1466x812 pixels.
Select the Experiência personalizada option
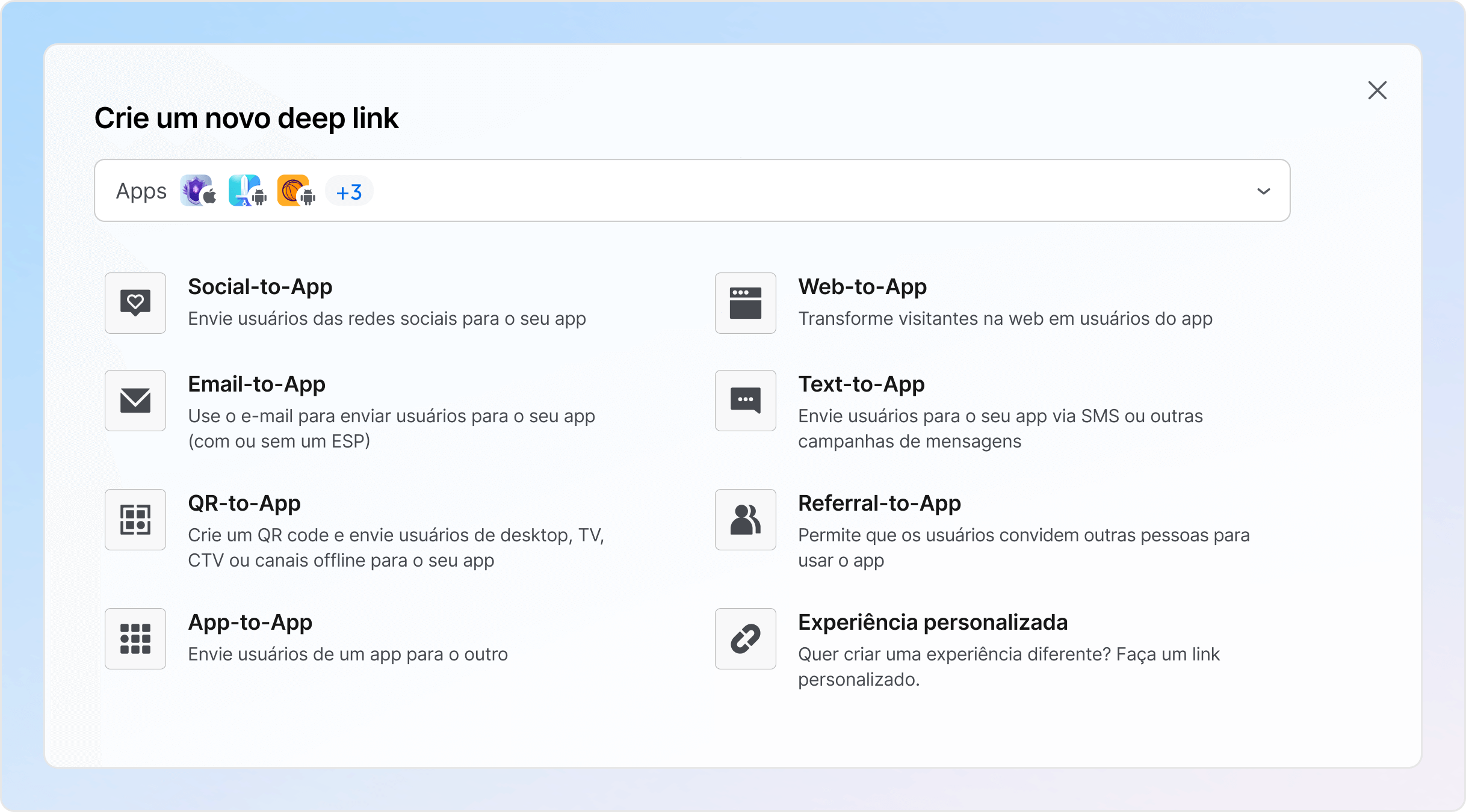(x=933, y=623)
